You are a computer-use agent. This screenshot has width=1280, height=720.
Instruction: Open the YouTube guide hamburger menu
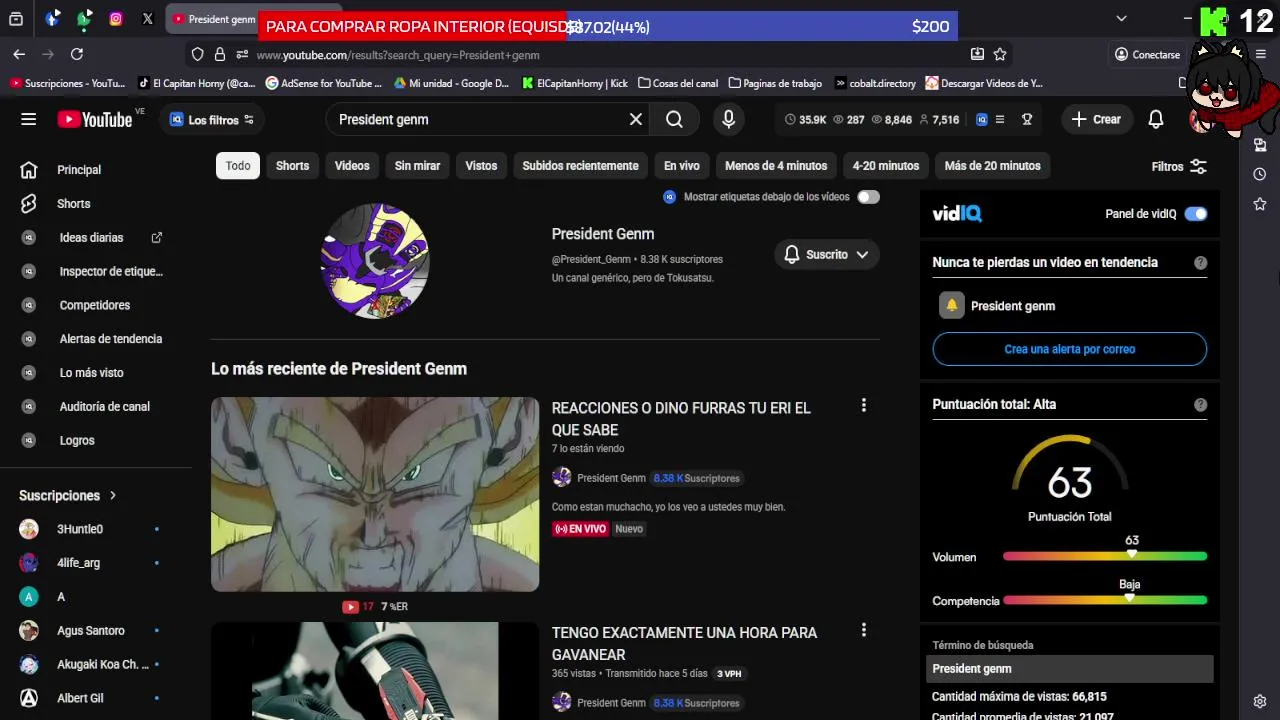pyautogui.click(x=28, y=119)
